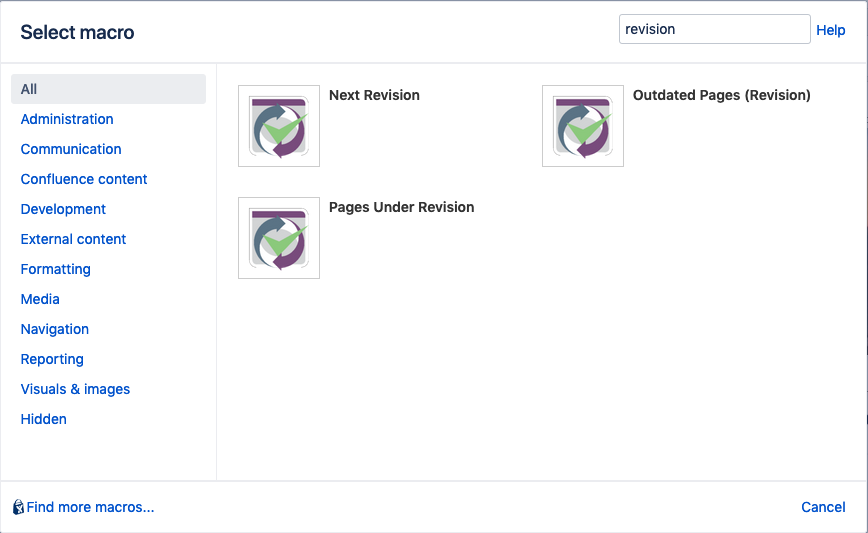The width and height of the screenshot is (868, 533).
Task: Select the Navigation category
Action: tap(55, 329)
